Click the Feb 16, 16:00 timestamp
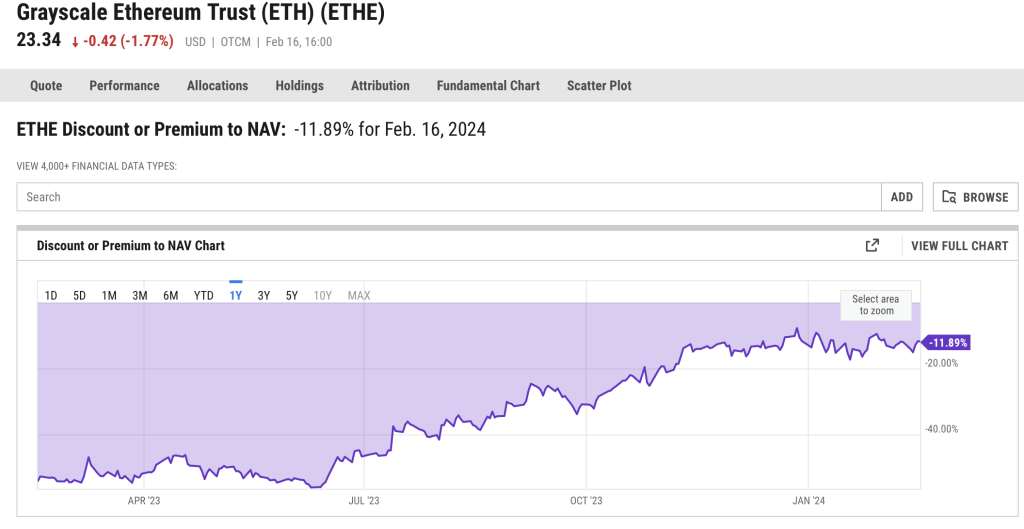Screen dimensions: 1024x529 (x=298, y=42)
